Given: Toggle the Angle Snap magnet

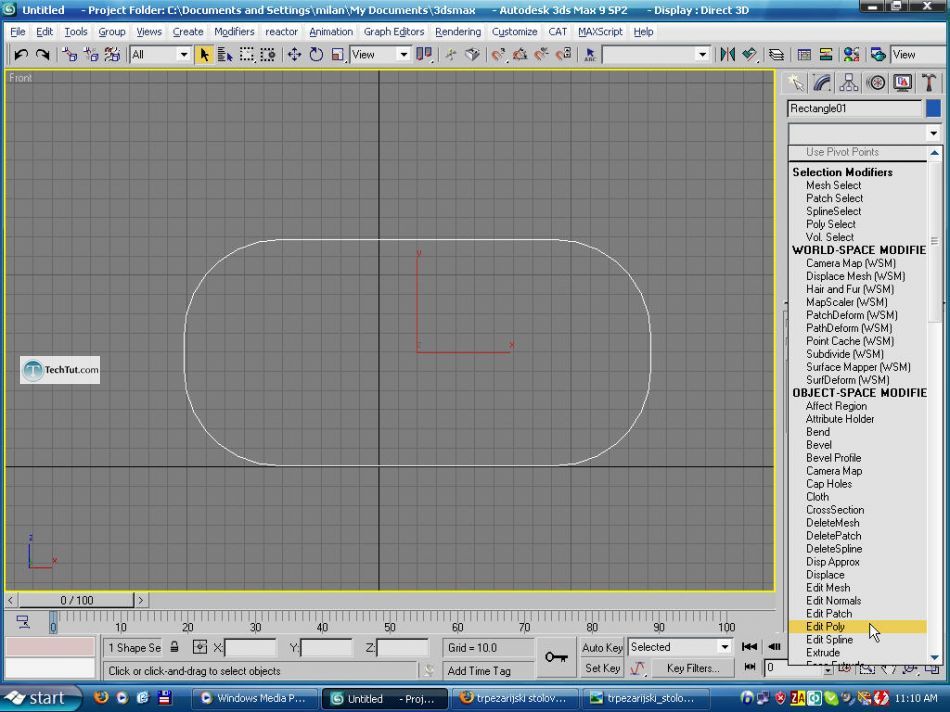Looking at the screenshot, I should 520,55.
